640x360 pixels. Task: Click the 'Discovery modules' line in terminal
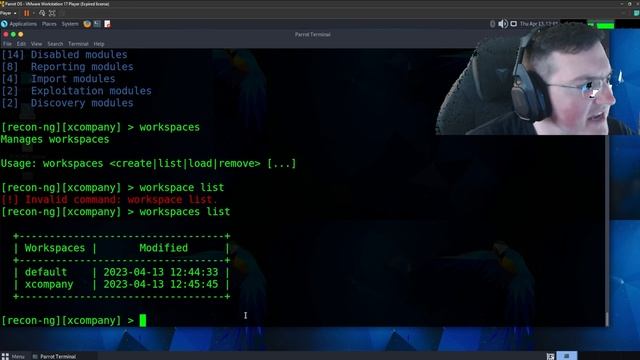pos(67,103)
